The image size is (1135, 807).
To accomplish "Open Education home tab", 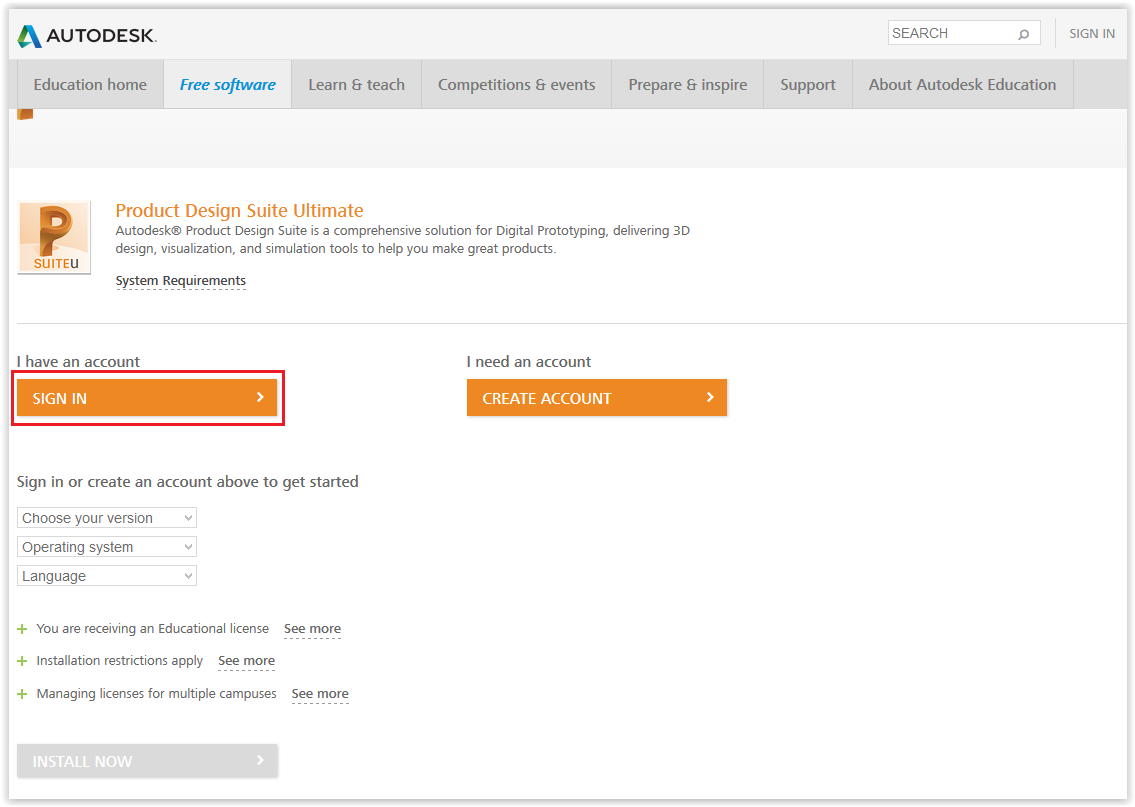I will (90, 85).
